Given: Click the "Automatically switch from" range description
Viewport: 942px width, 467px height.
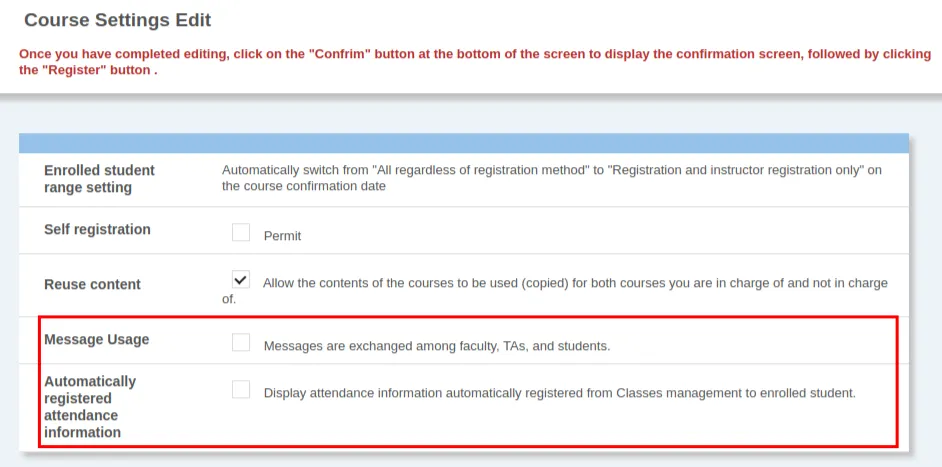Looking at the screenshot, I should tap(552, 170).
